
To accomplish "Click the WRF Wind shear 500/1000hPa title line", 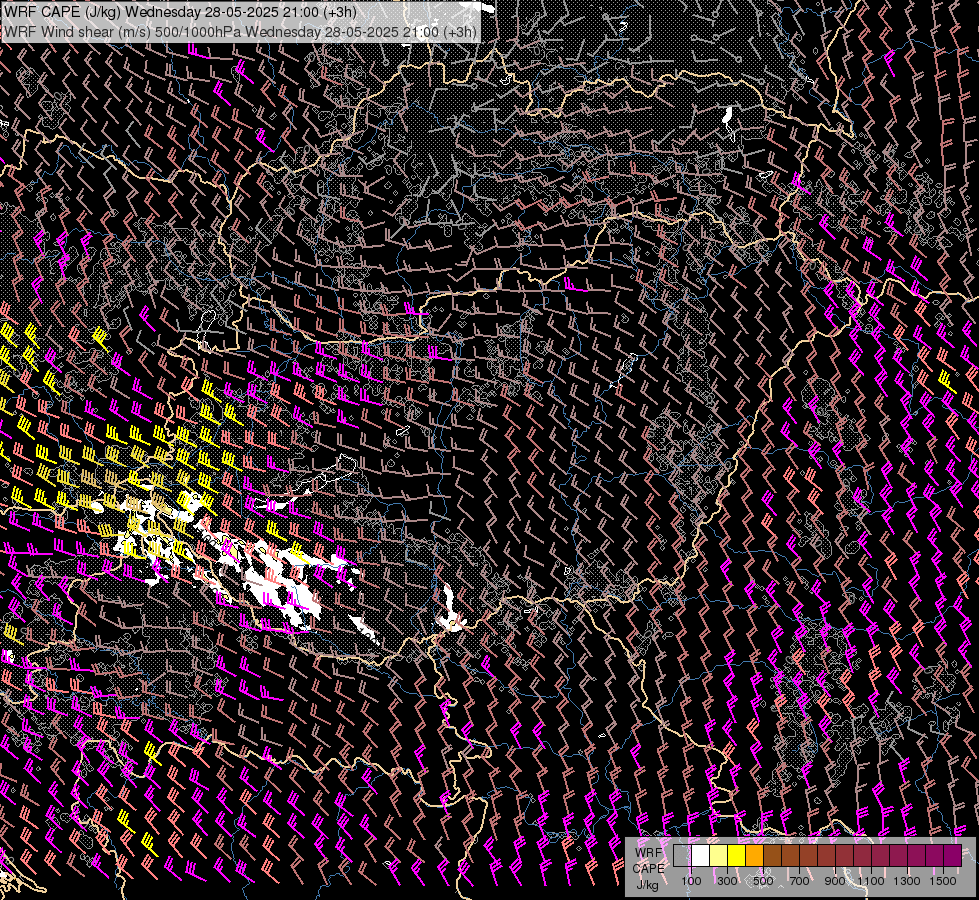I will click(x=240, y=32).
